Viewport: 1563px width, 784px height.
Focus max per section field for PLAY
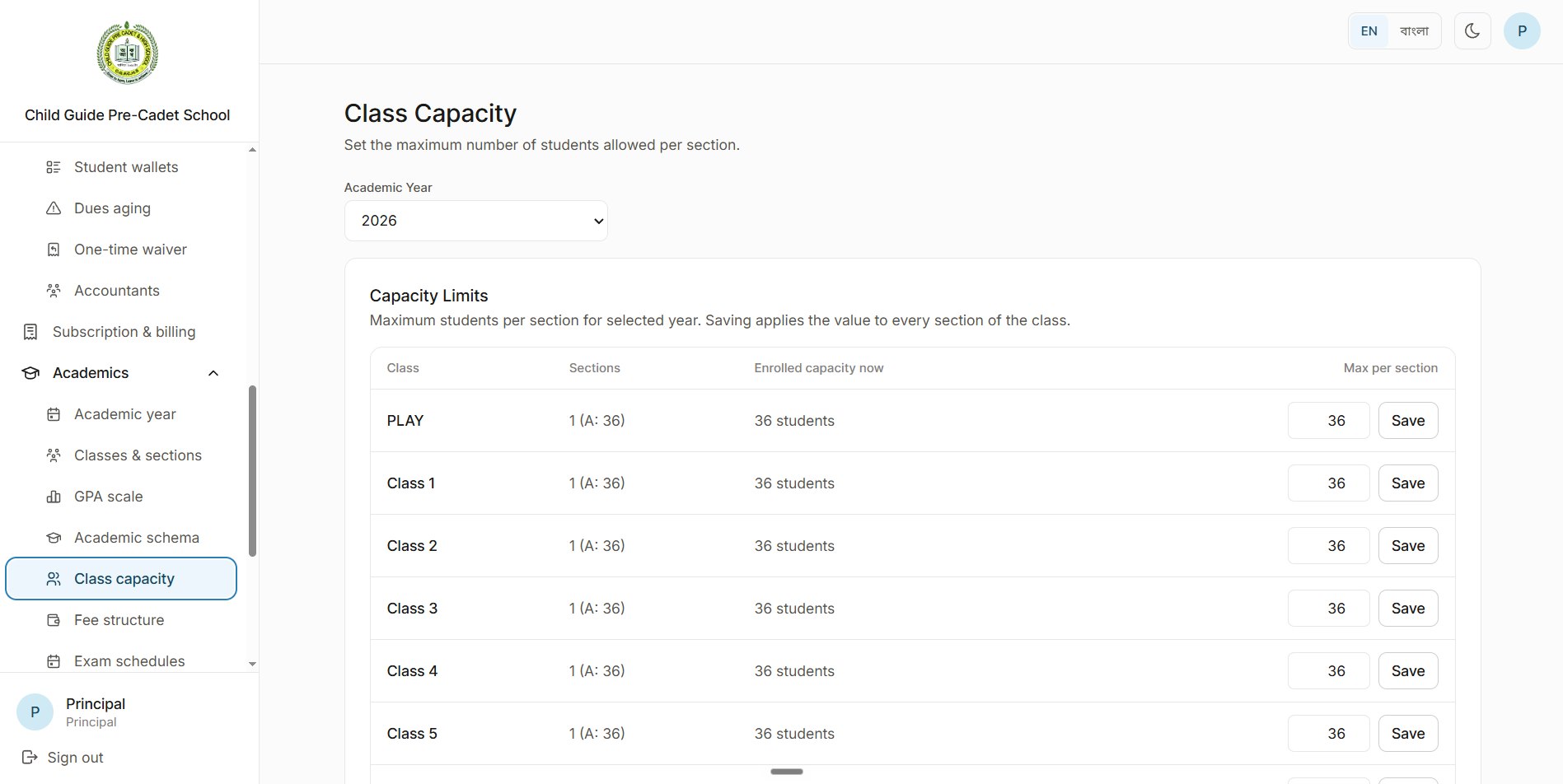click(1328, 421)
